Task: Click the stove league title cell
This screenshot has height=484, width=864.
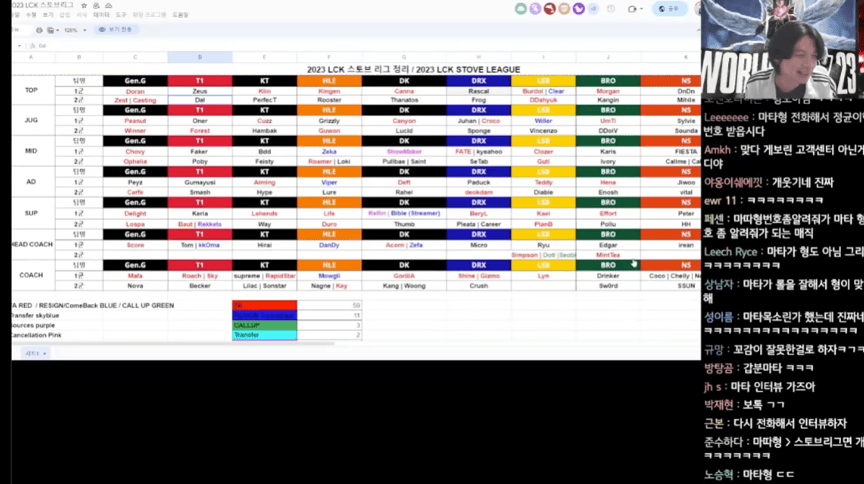Action: (413, 69)
